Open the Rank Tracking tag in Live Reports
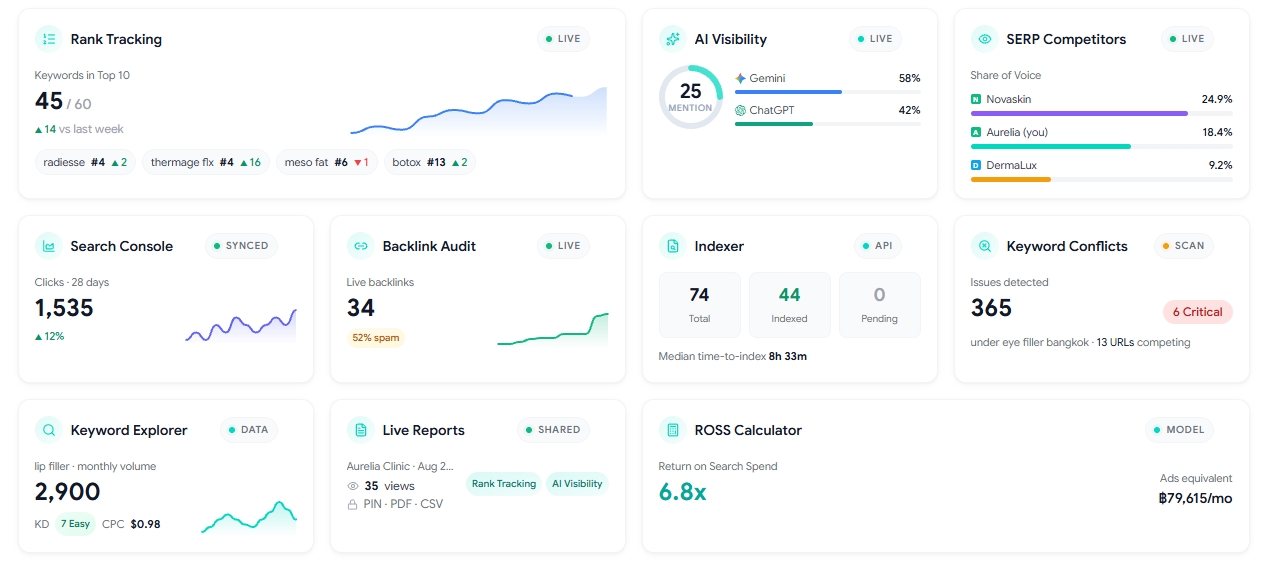Image resolution: width=1267 pixels, height=572 pixels. [x=504, y=484]
